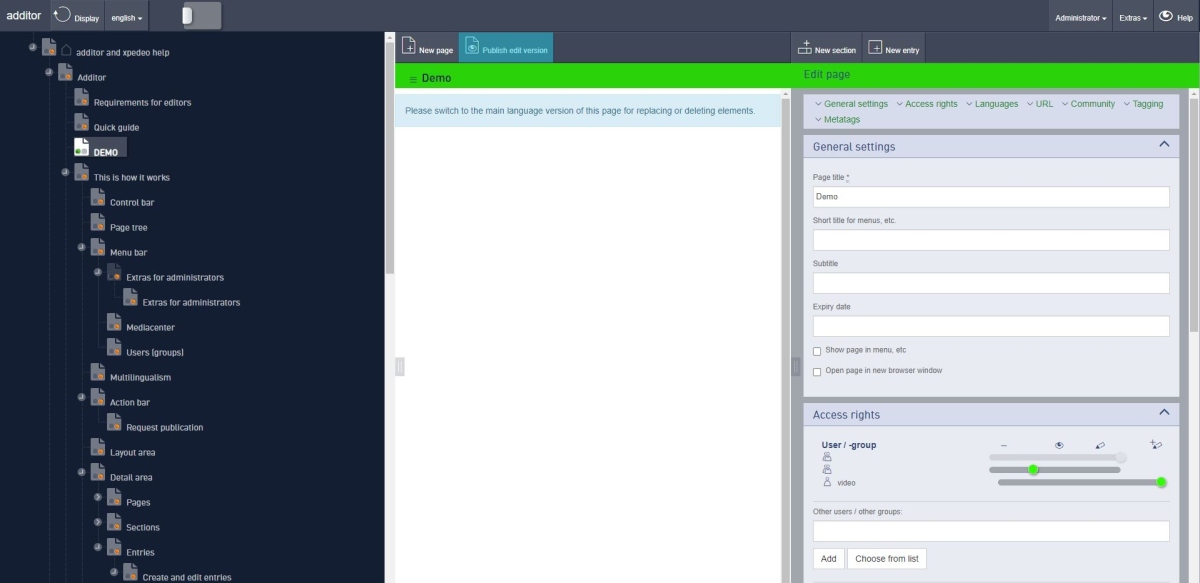
Task: Open the english language dropdown
Action: [126, 18]
